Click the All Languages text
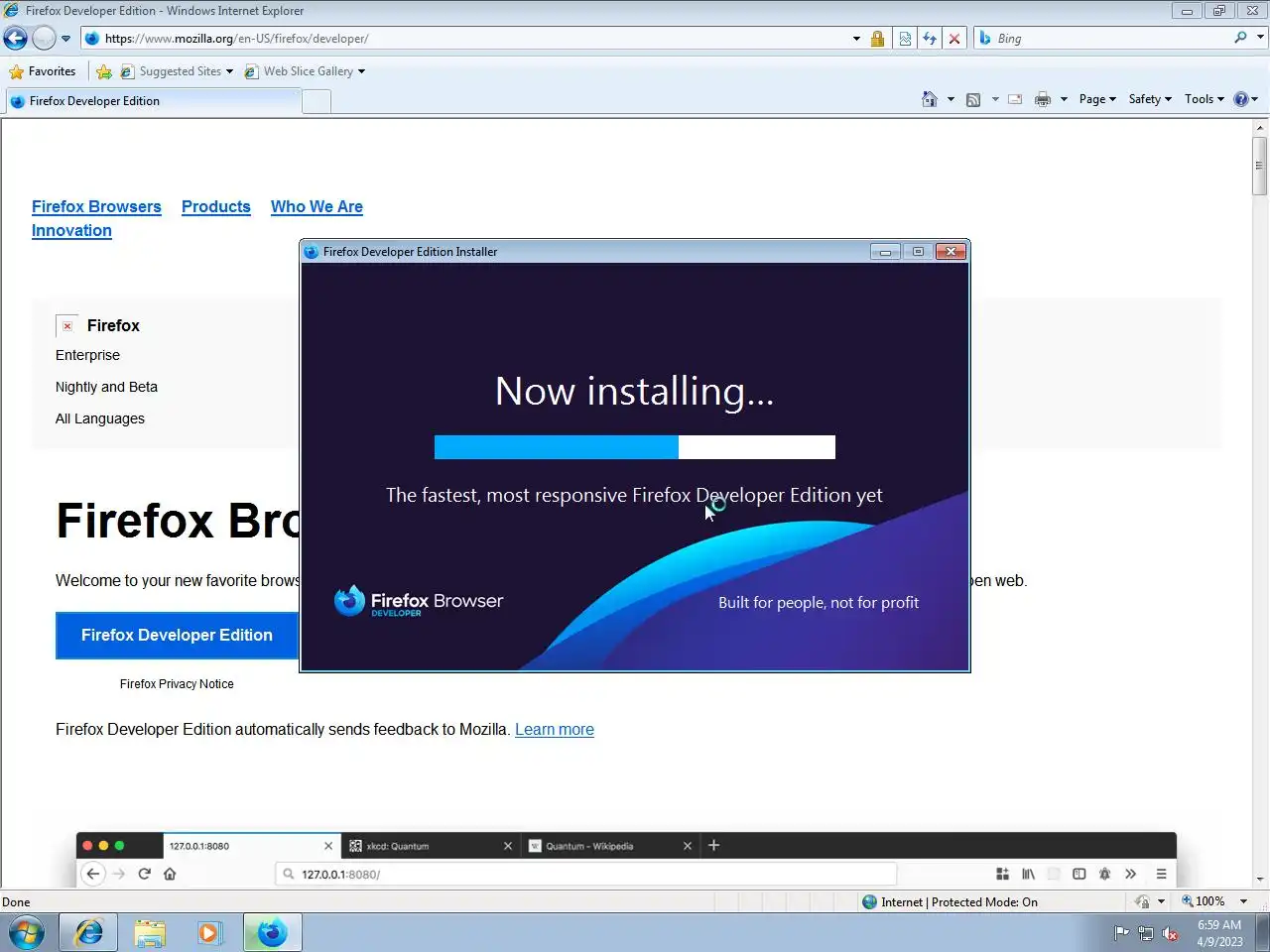 coord(100,418)
